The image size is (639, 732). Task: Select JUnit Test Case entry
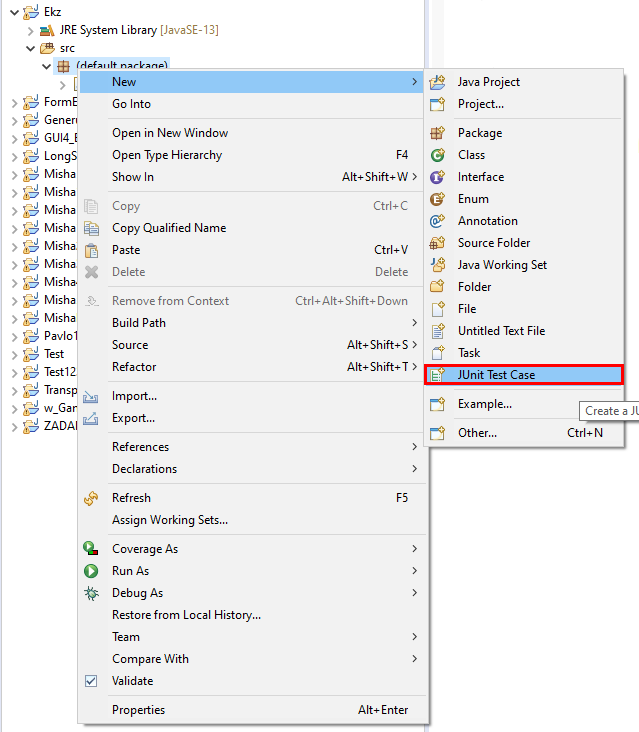(524, 375)
